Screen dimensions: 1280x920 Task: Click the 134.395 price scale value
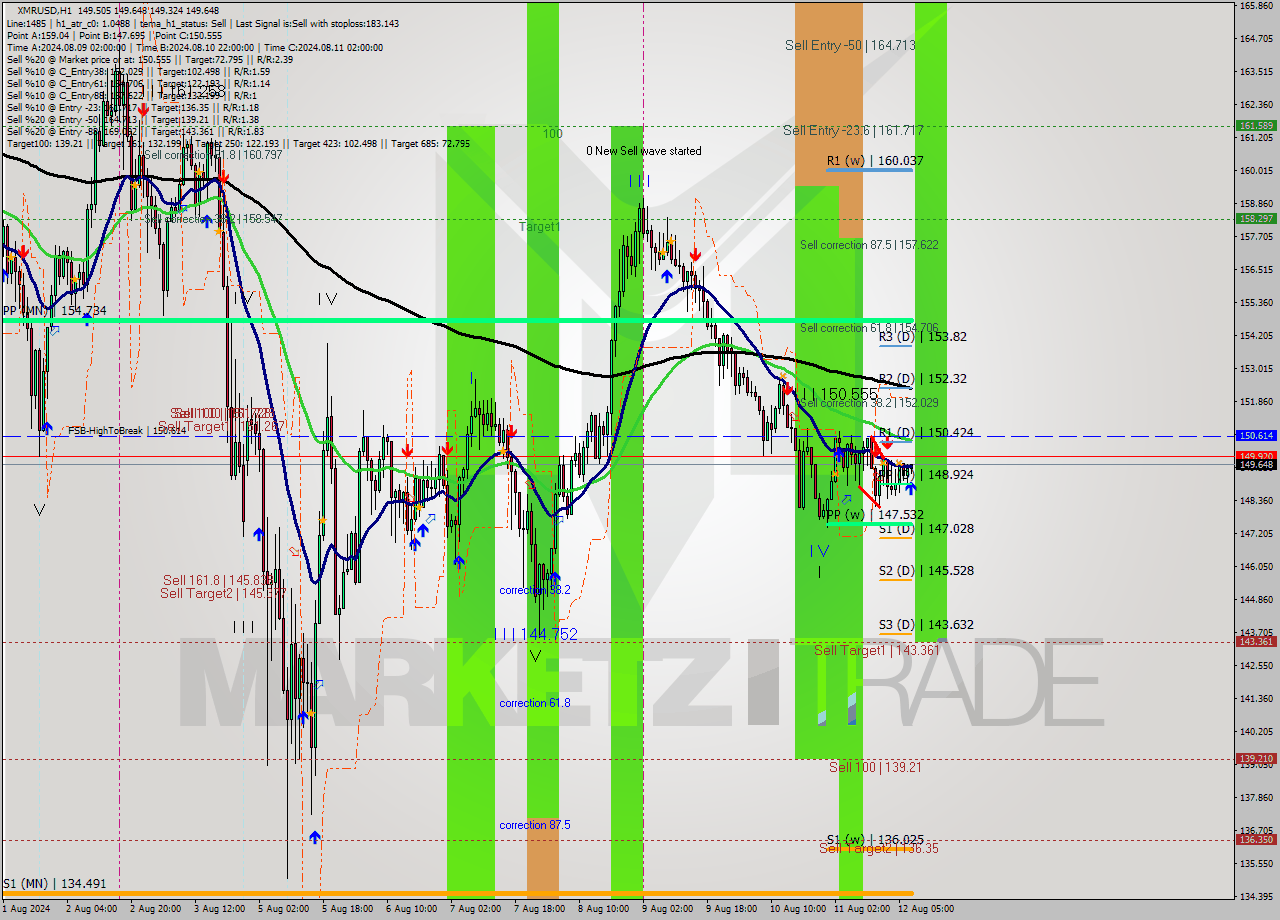click(x=1256, y=896)
